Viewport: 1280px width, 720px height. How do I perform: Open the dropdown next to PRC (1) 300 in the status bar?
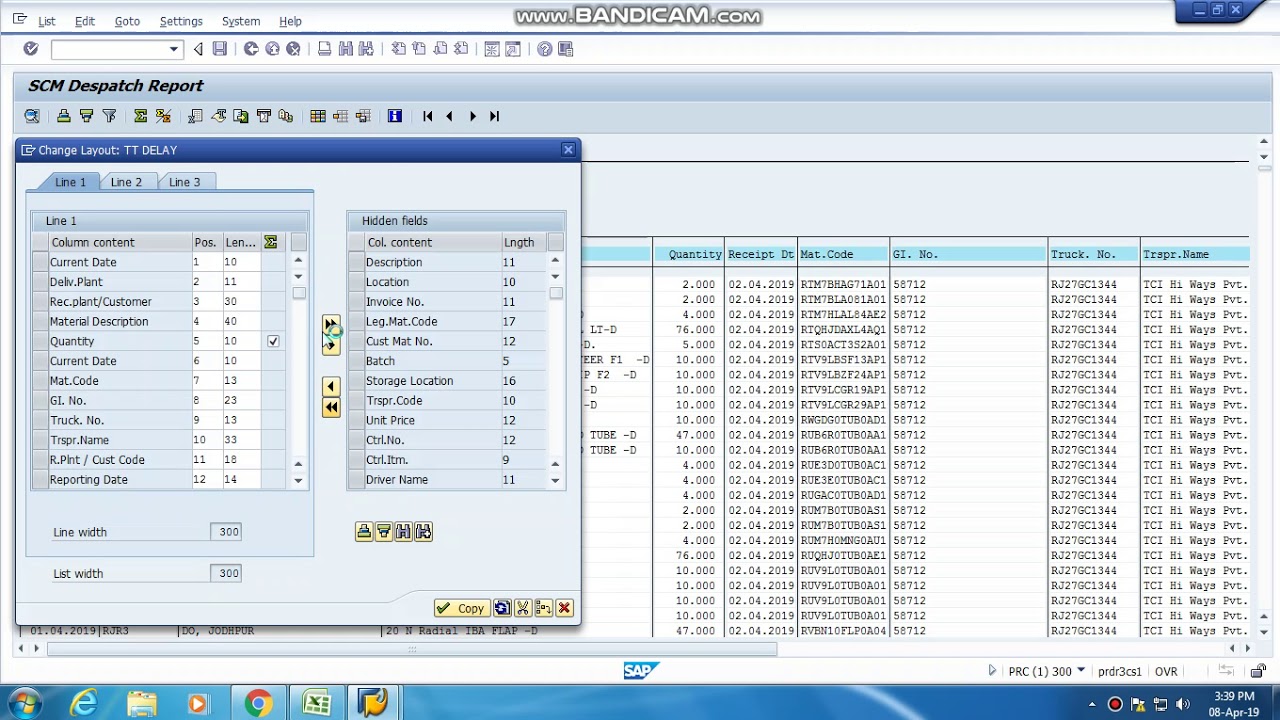tap(1081, 671)
